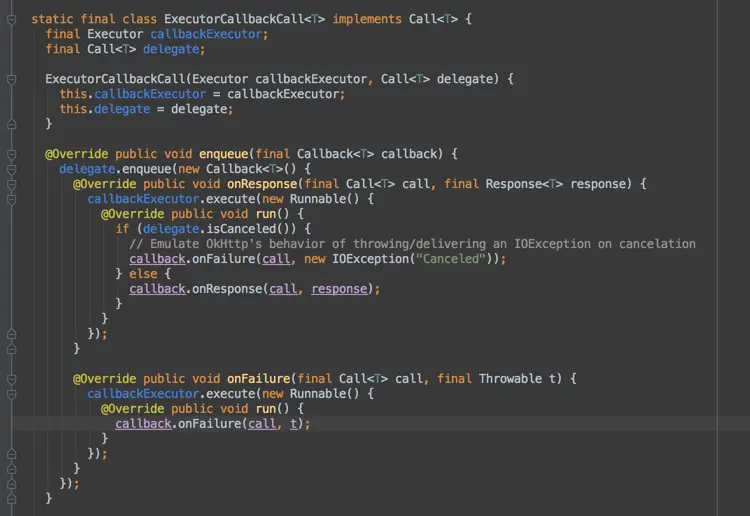This screenshot has width=750, height=516.
Task: Collapse the delegate.enqueue anonymous Callback fold marker
Action: coord(11,169)
